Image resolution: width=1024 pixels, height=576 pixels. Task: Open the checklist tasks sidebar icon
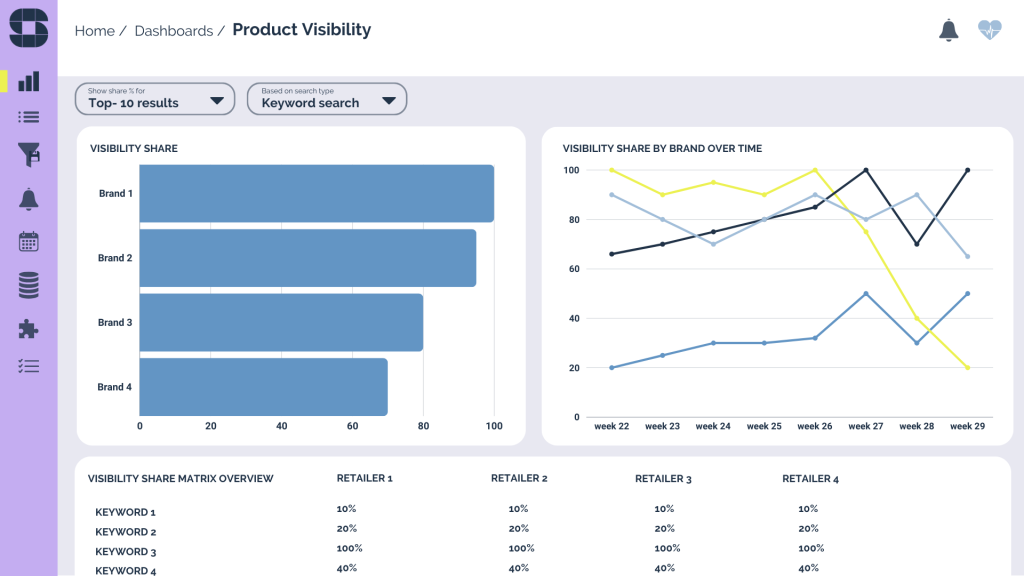[x=29, y=366]
